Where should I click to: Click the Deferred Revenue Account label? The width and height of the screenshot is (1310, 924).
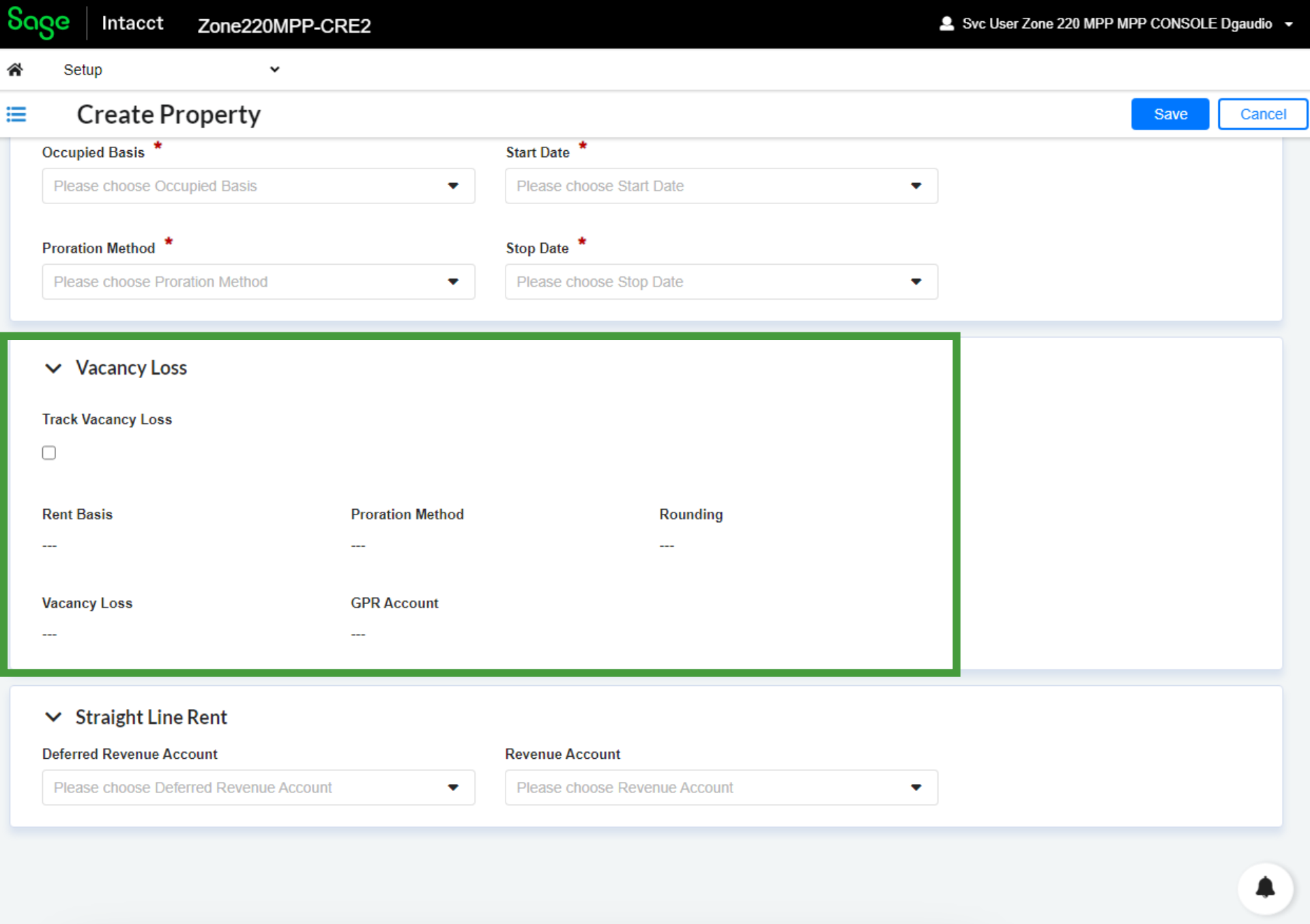coord(130,754)
